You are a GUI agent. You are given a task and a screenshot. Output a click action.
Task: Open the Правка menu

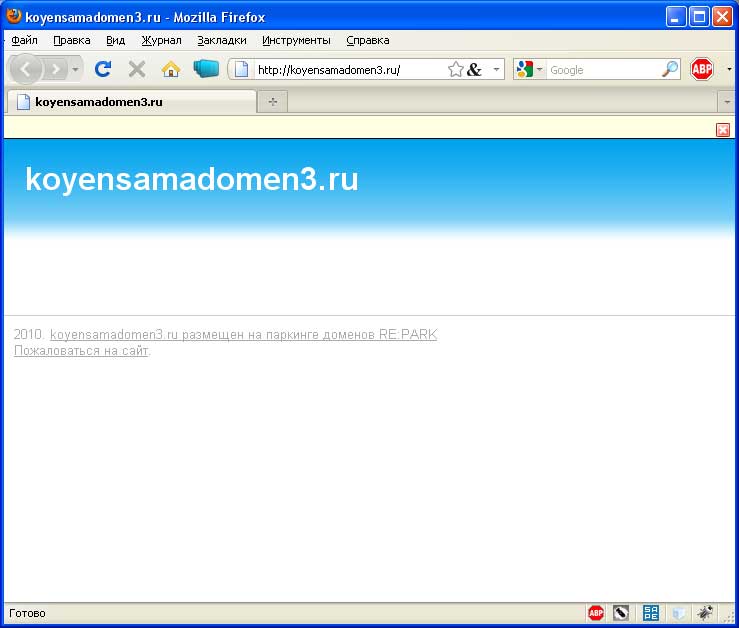pyautogui.click(x=72, y=41)
